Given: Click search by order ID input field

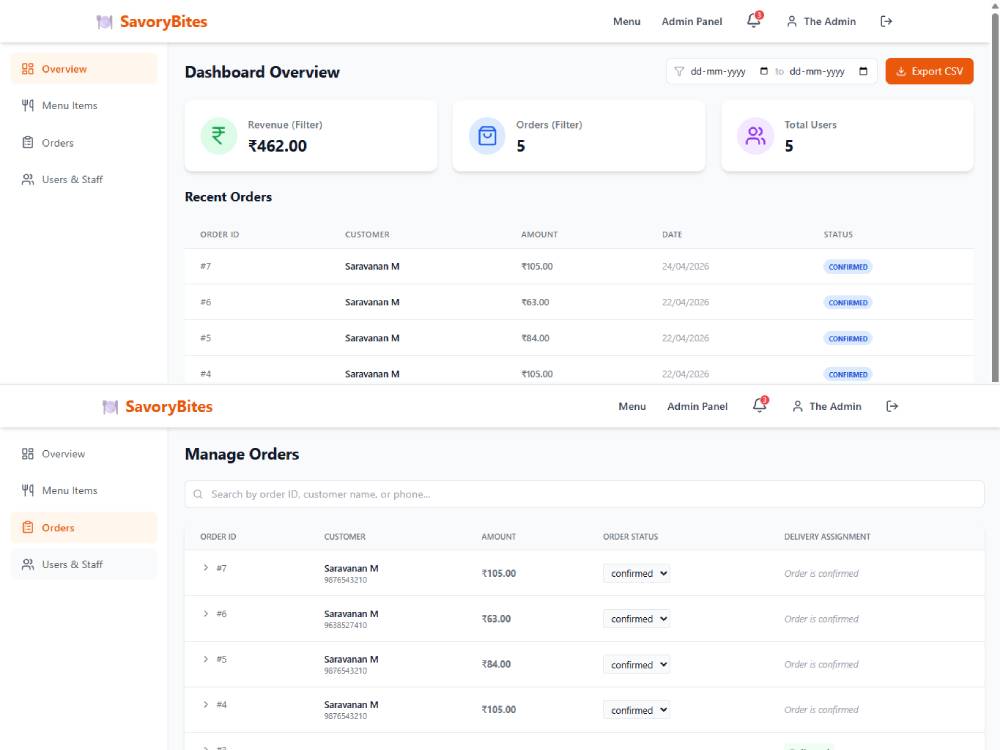Looking at the screenshot, I should [584, 494].
